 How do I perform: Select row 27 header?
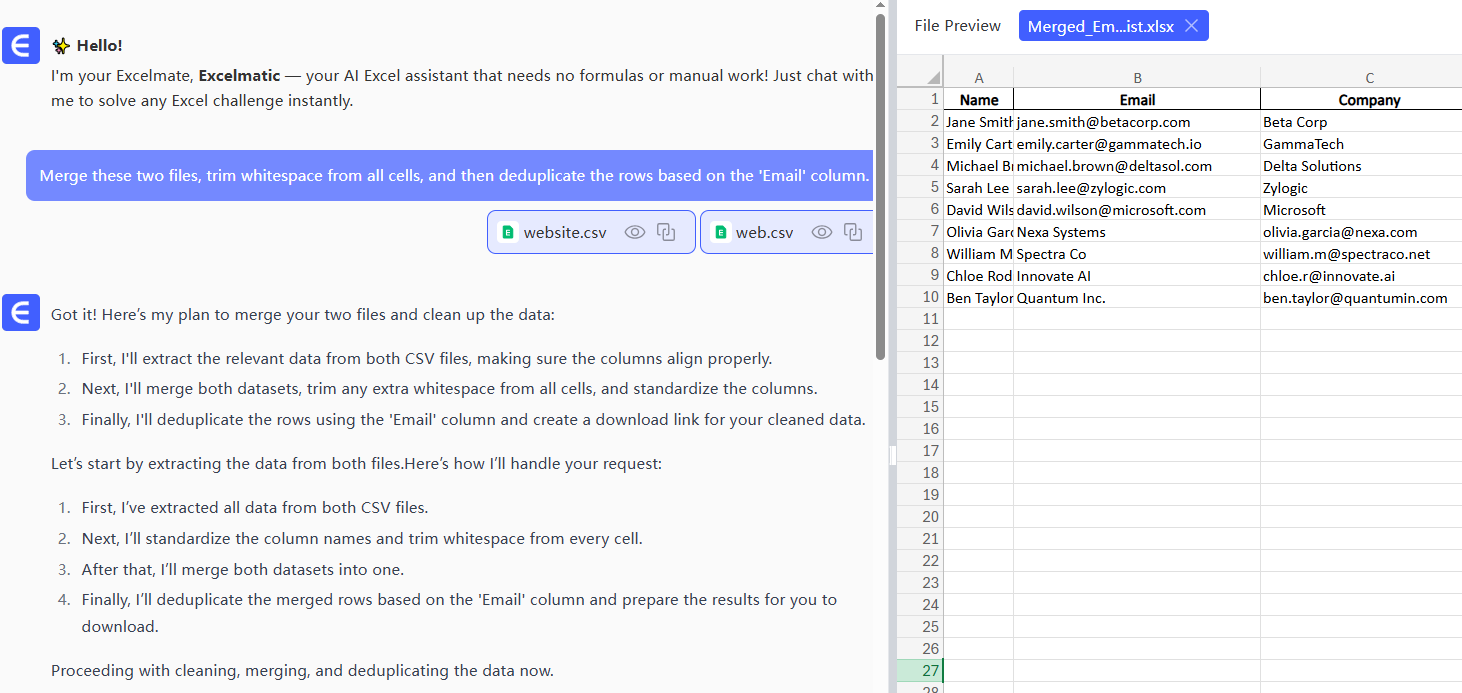919,670
